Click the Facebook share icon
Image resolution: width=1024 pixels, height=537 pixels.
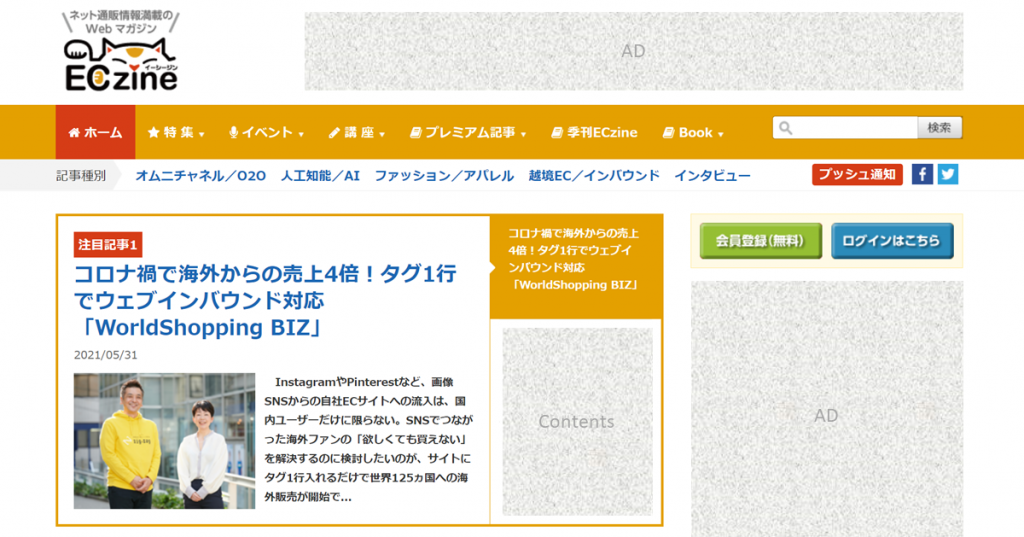click(922, 174)
